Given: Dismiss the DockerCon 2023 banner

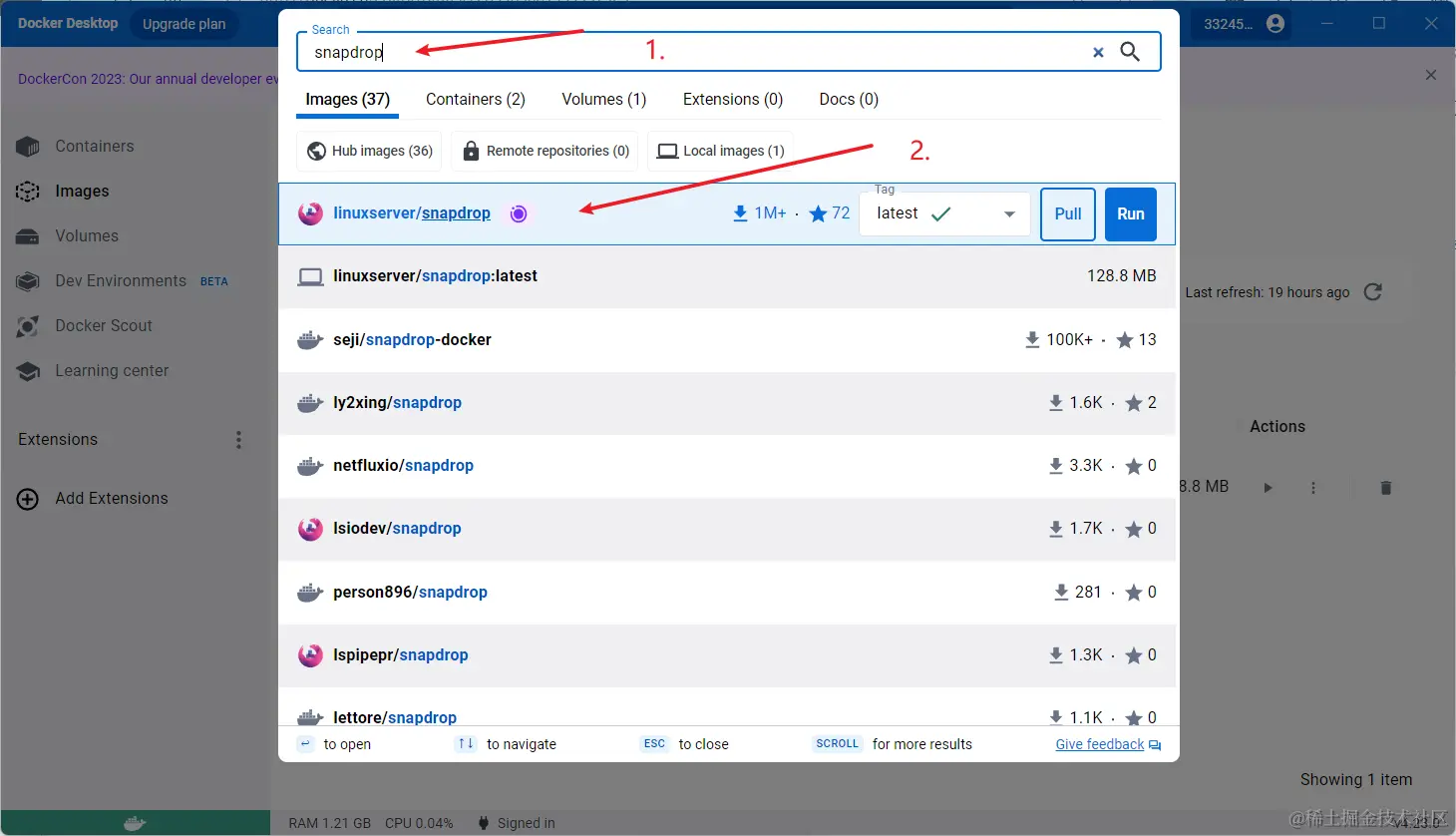Looking at the screenshot, I should [x=1431, y=75].
